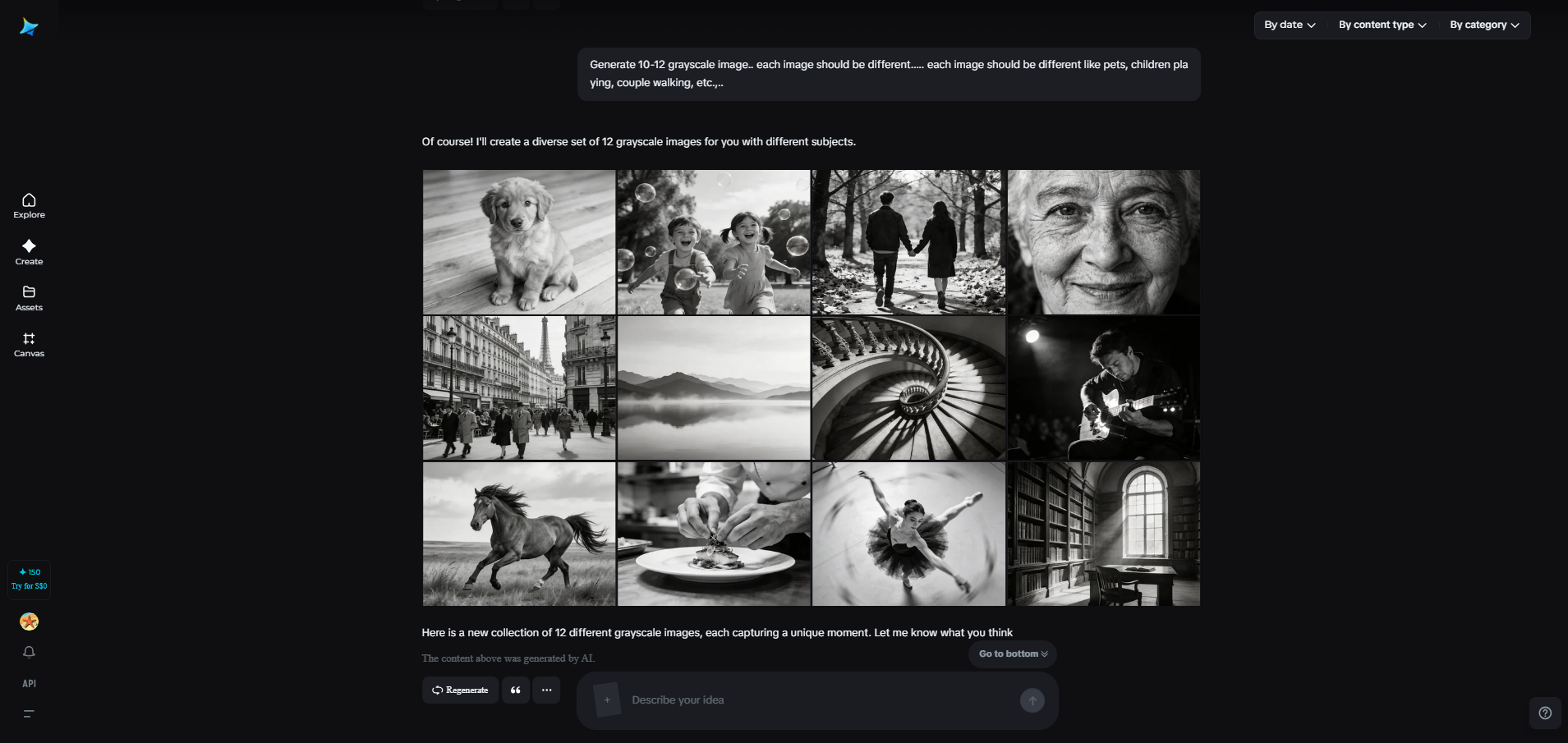
Task: Open the Create section
Action: 29,252
